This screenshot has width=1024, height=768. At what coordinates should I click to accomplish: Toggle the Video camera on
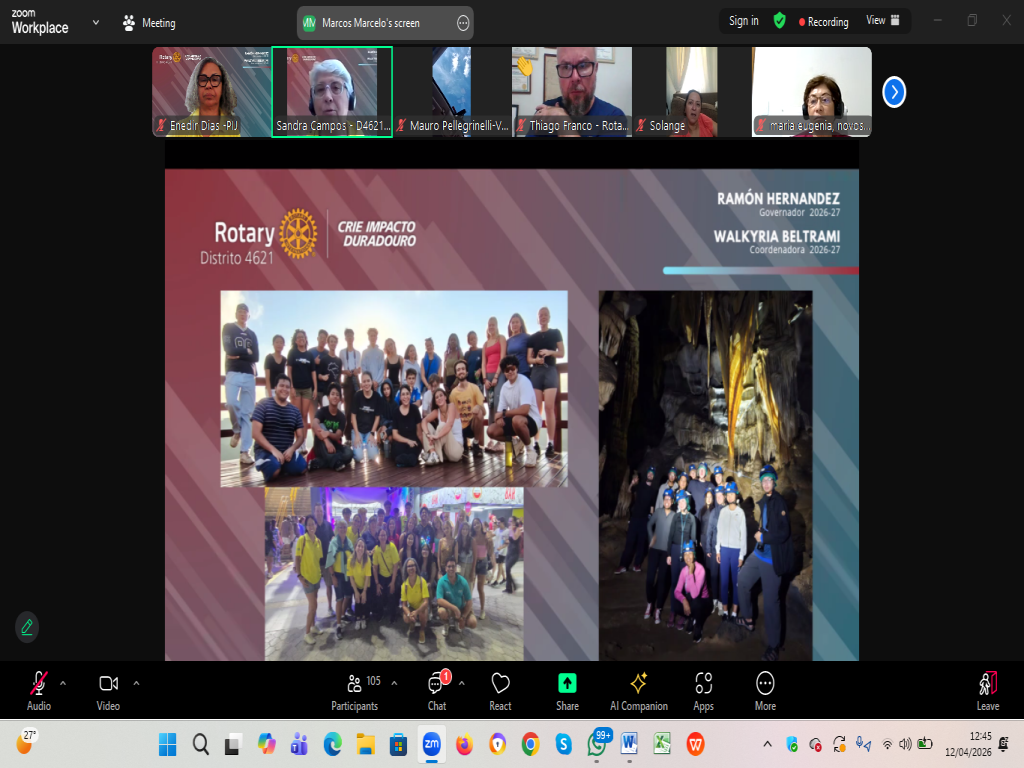tap(108, 690)
